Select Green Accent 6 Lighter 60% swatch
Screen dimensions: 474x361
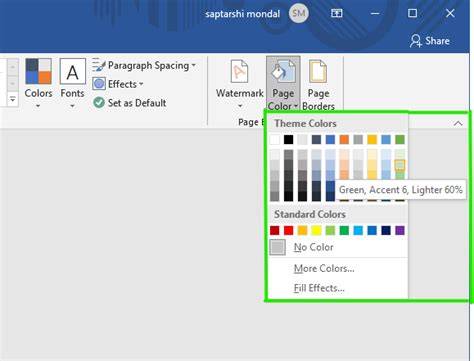pyautogui.click(x=400, y=165)
